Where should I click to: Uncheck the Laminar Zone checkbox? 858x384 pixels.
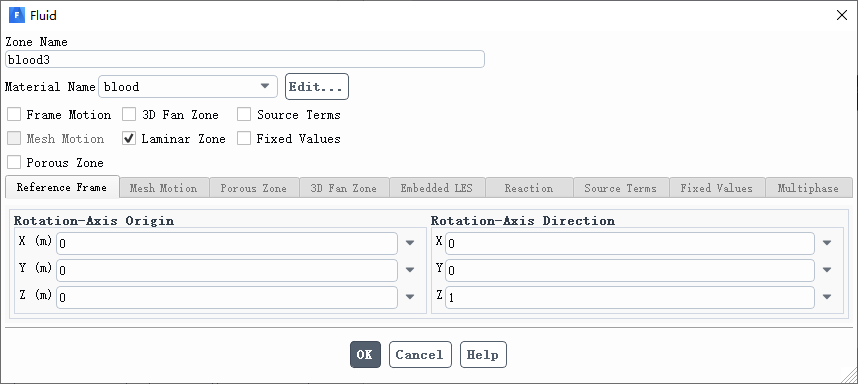(129, 139)
